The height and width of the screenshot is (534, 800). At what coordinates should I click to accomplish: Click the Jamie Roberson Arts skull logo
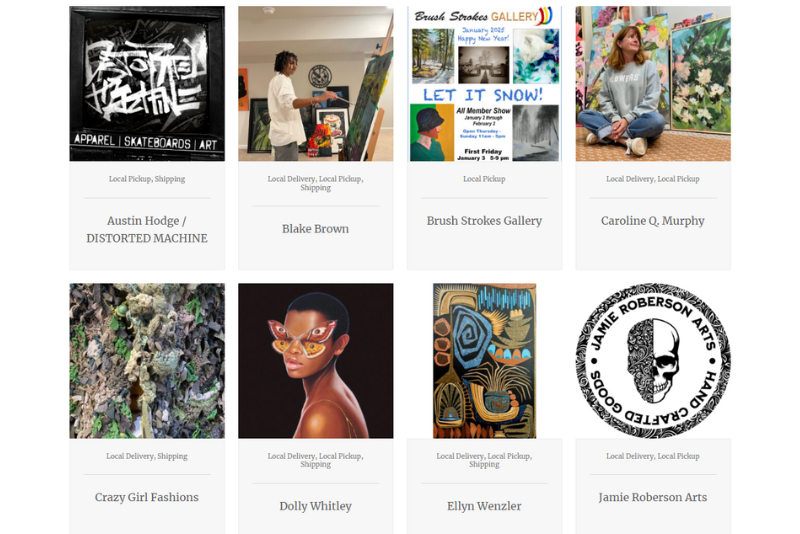[x=653, y=361]
